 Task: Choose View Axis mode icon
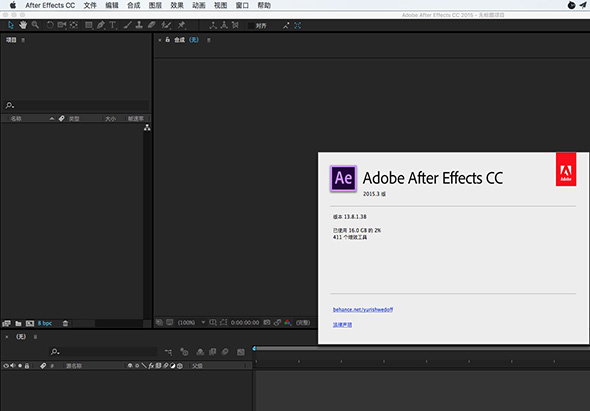point(235,25)
